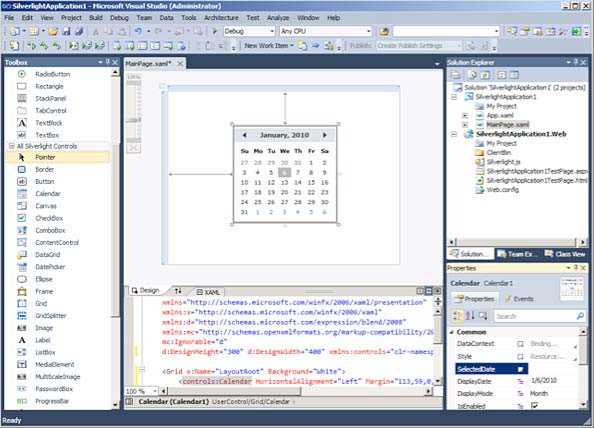Toggle the IsEnabled property checkbox
594x428 pixels.
tap(535, 406)
